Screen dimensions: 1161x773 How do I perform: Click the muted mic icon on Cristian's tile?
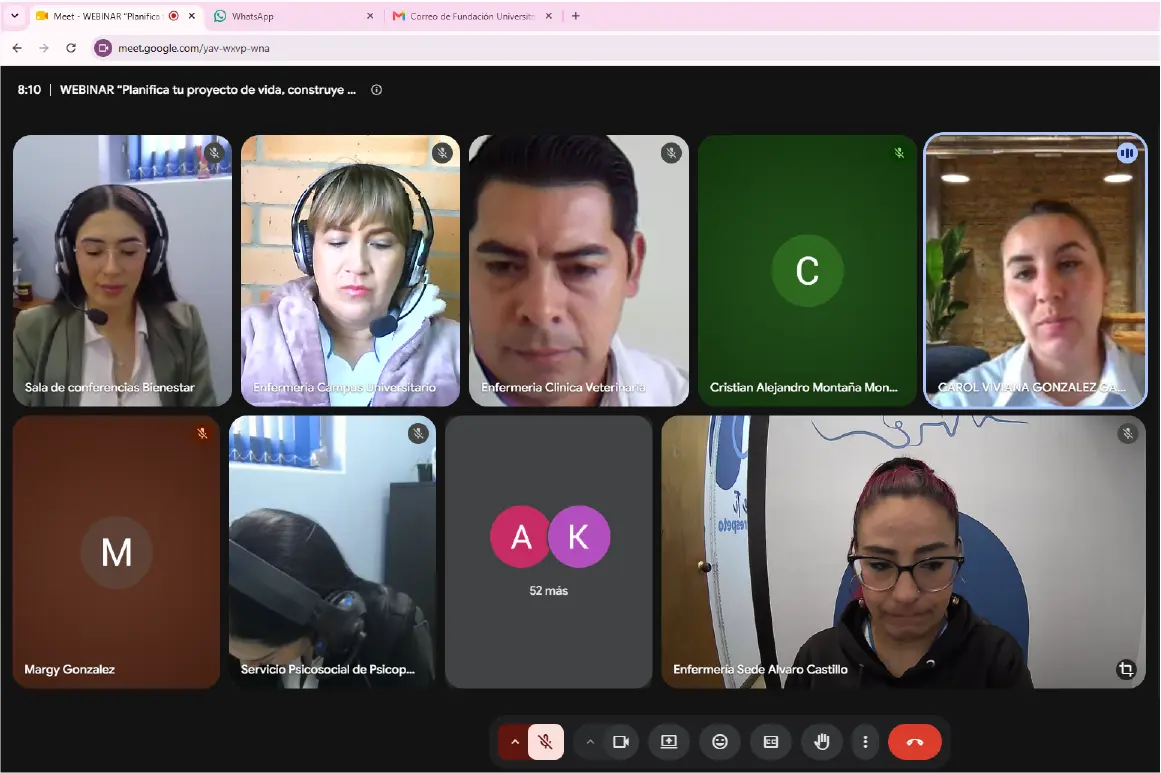tap(899, 153)
